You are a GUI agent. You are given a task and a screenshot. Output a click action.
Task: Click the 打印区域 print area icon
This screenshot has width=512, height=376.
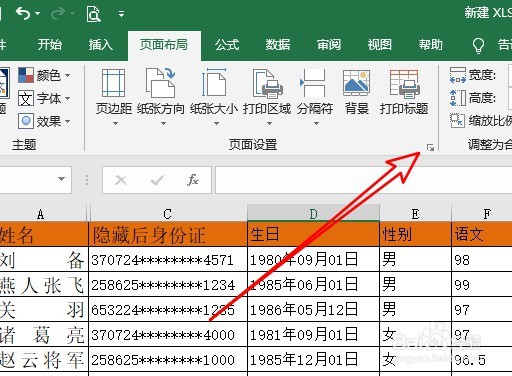click(267, 83)
